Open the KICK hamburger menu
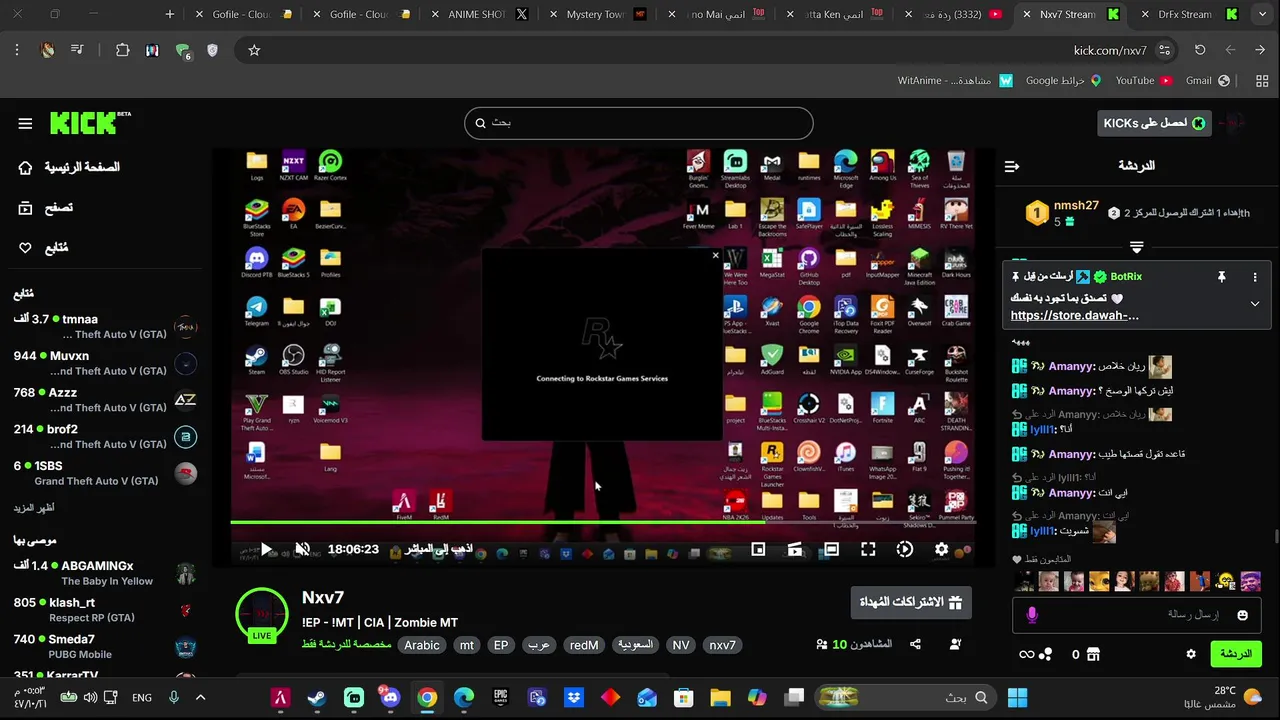 25,123
